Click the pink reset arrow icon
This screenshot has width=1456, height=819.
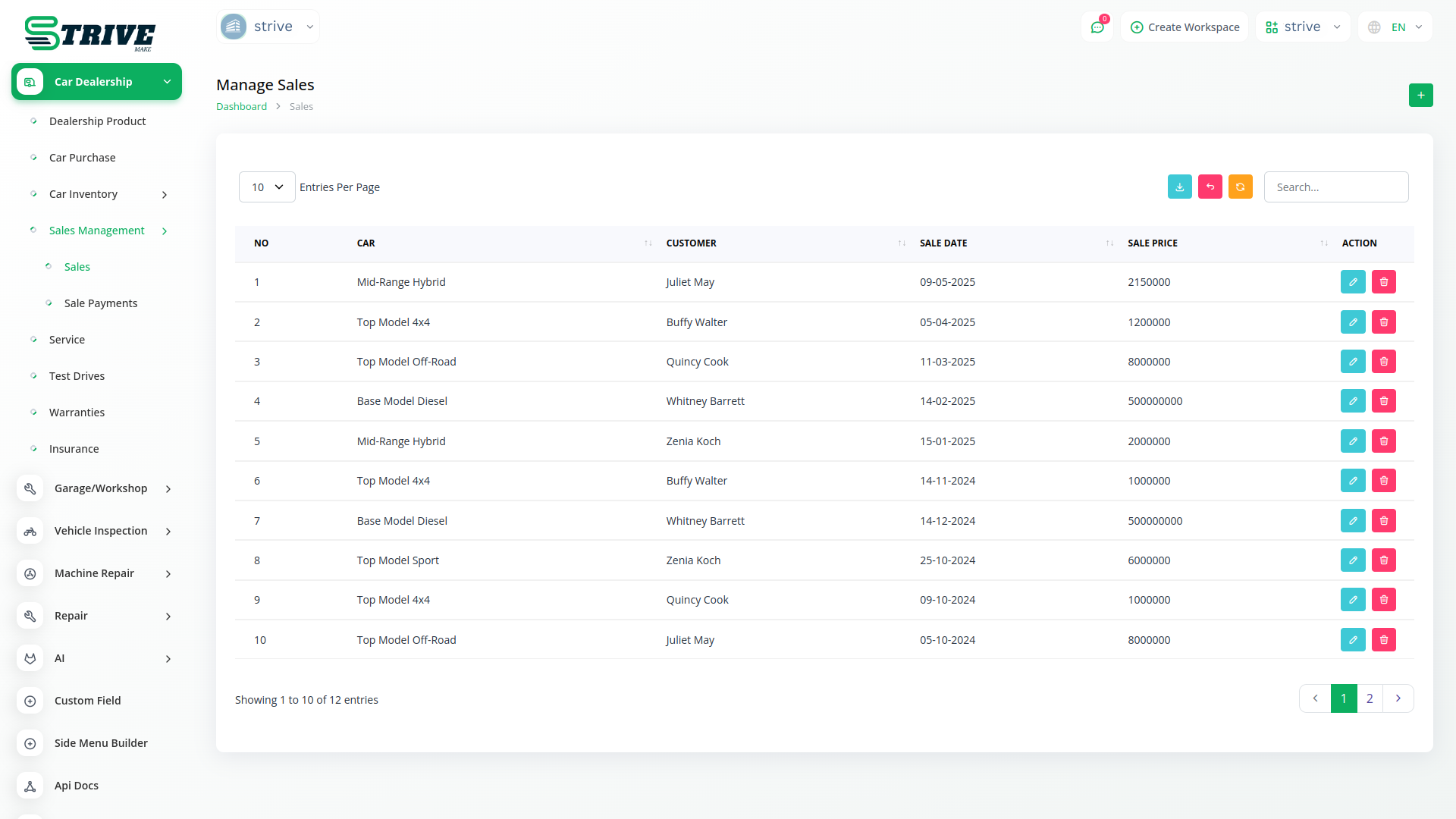[x=1210, y=187]
